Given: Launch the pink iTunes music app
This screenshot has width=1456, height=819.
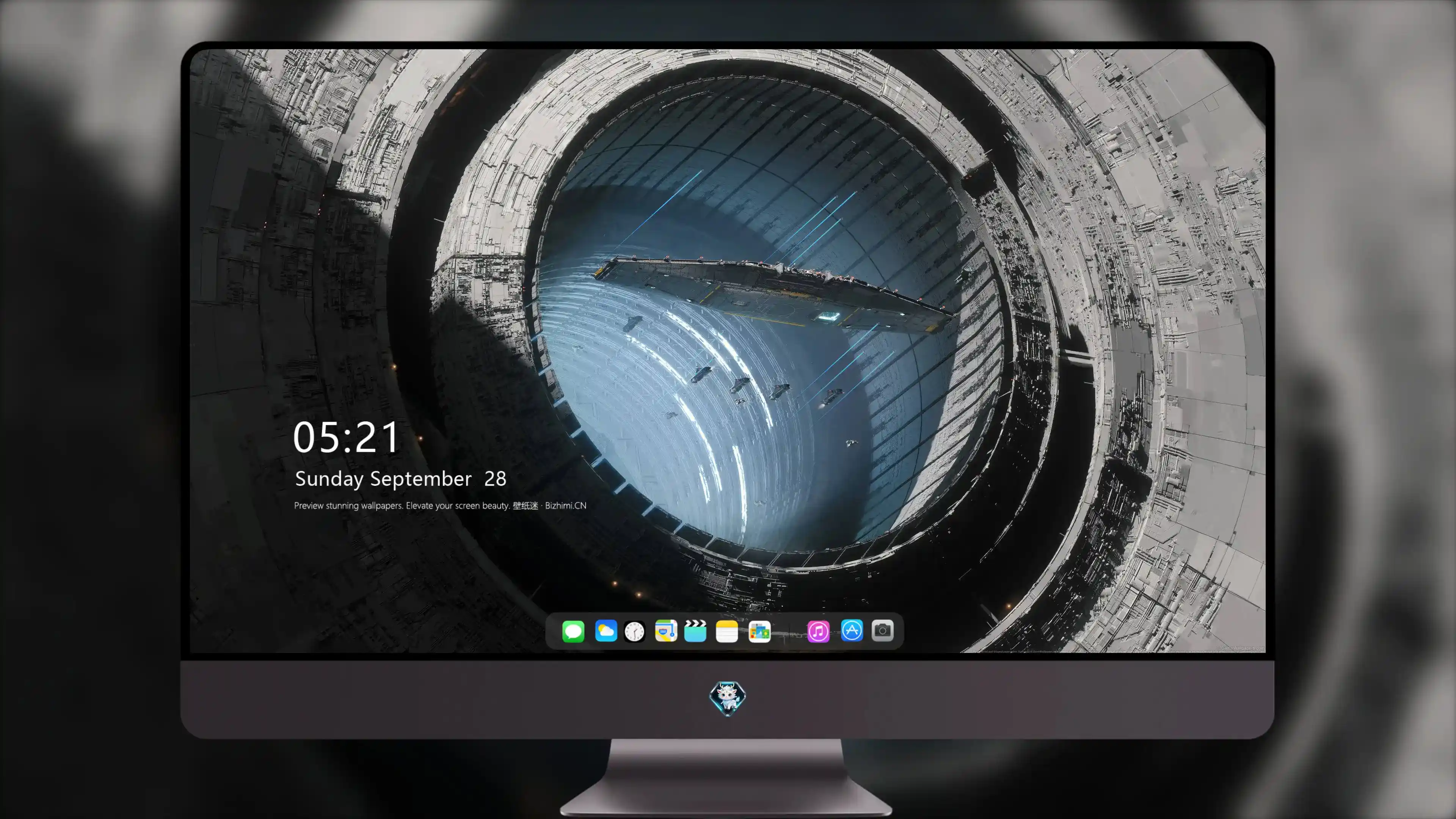Looking at the screenshot, I should (x=819, y=631).
